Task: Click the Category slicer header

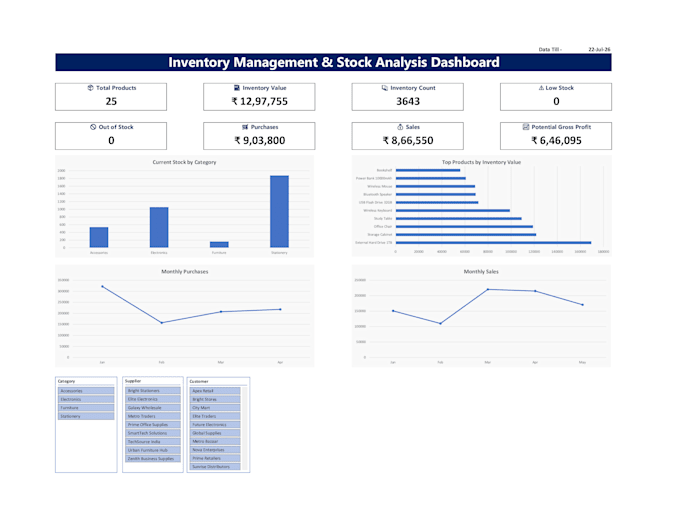Action: 66,381
